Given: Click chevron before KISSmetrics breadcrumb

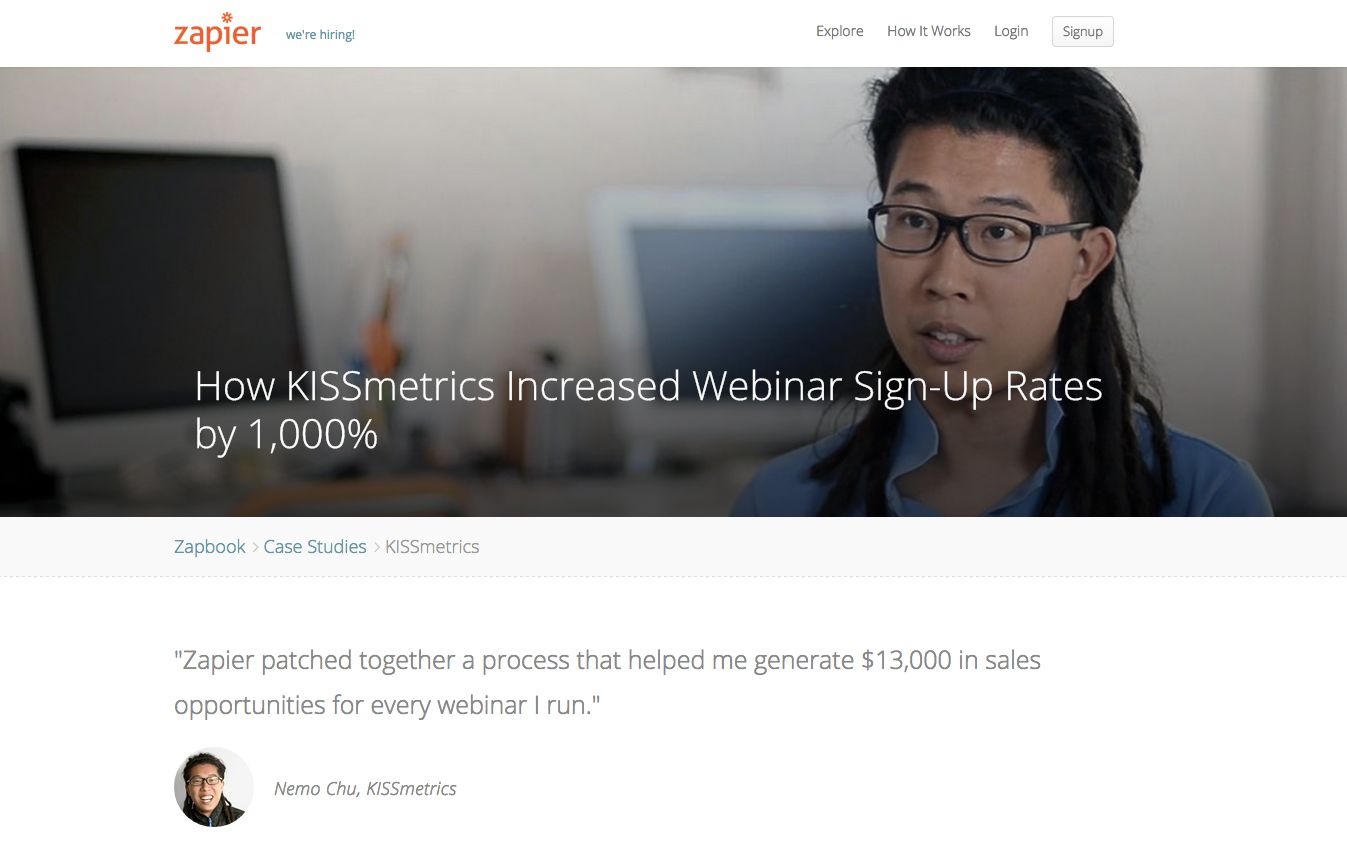Looking at the screenshot, I should (376, 547).
